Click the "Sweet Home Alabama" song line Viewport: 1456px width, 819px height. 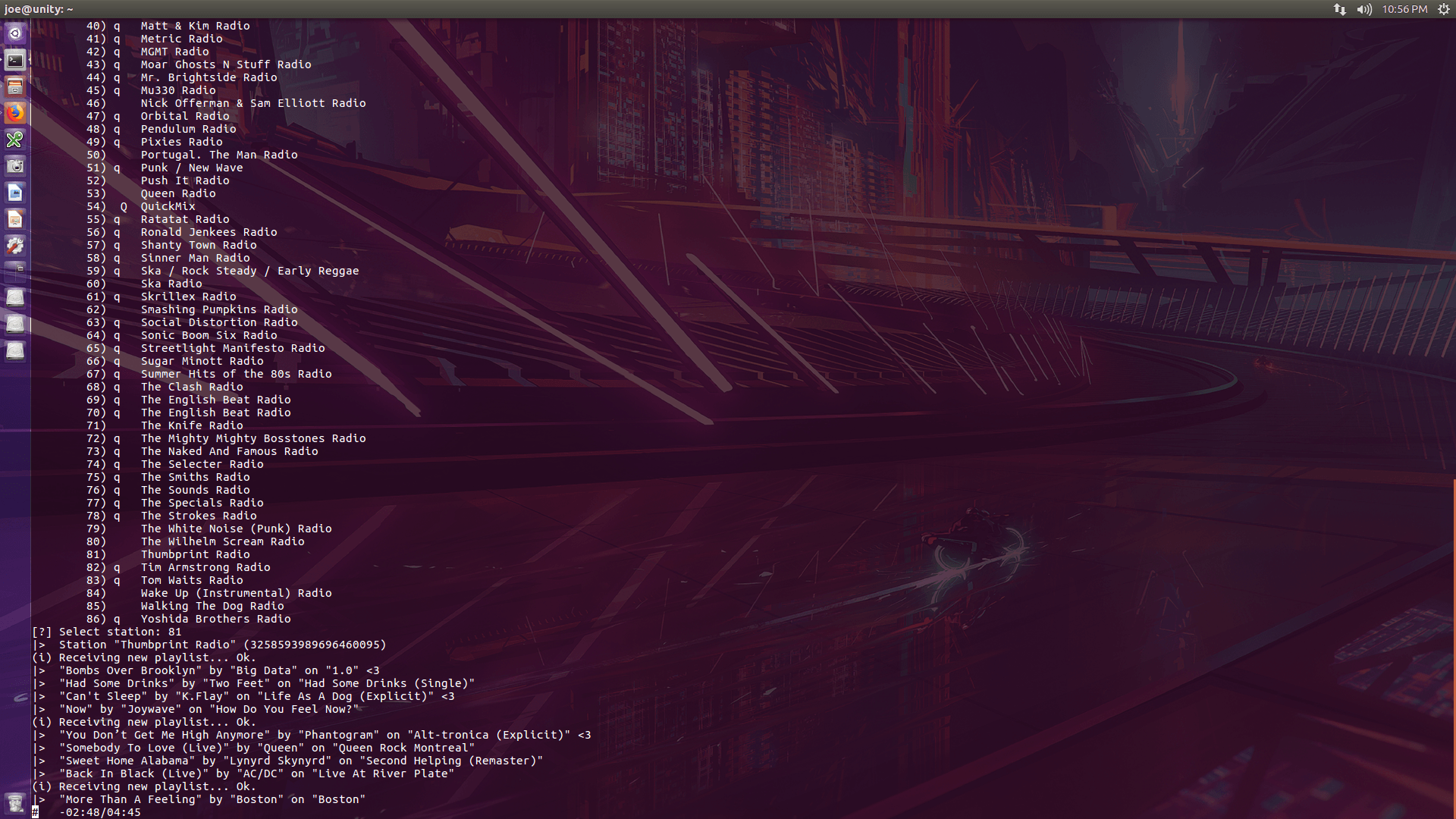287,761
